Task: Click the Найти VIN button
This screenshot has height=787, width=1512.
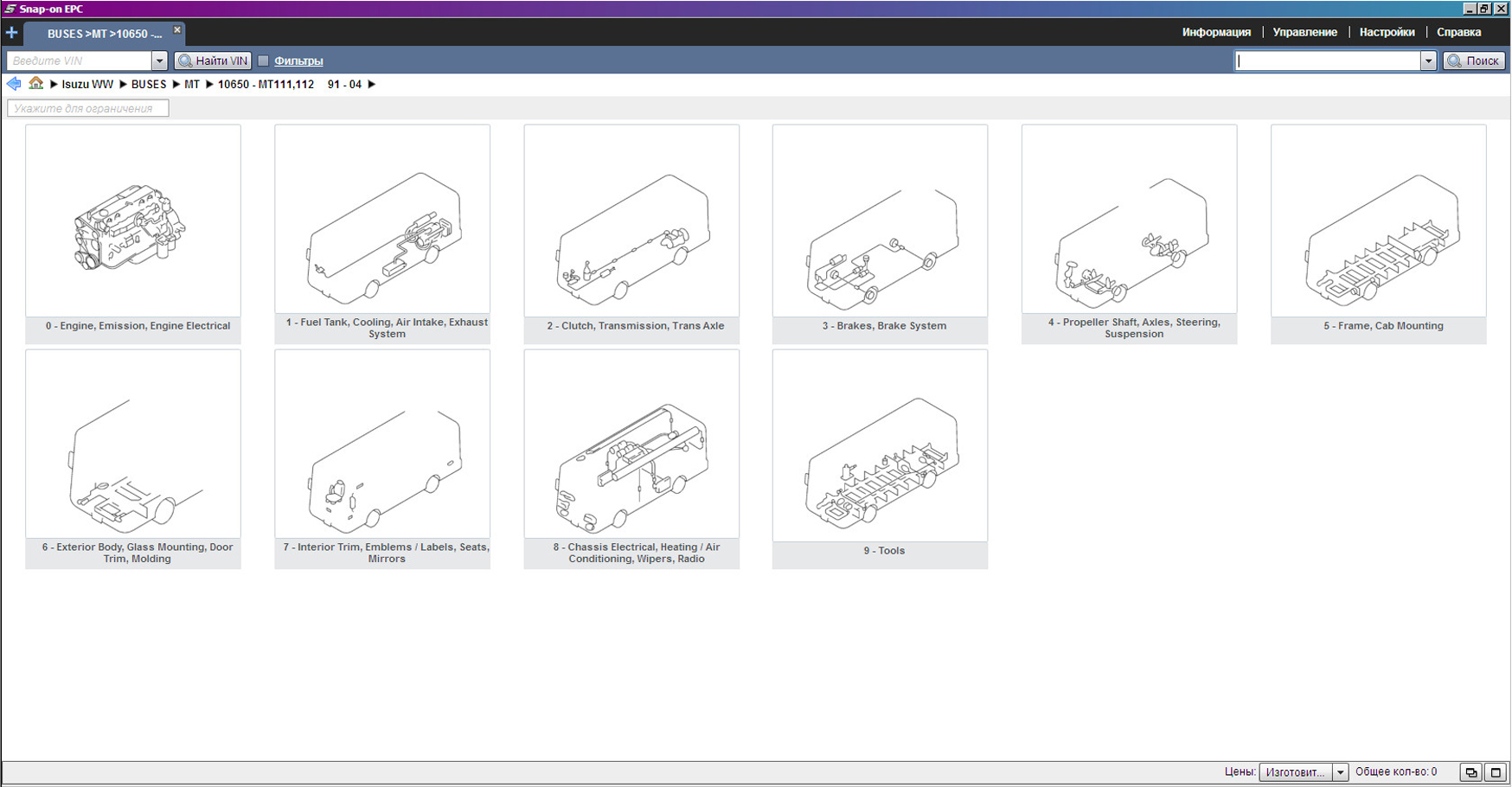Action: 213,61
